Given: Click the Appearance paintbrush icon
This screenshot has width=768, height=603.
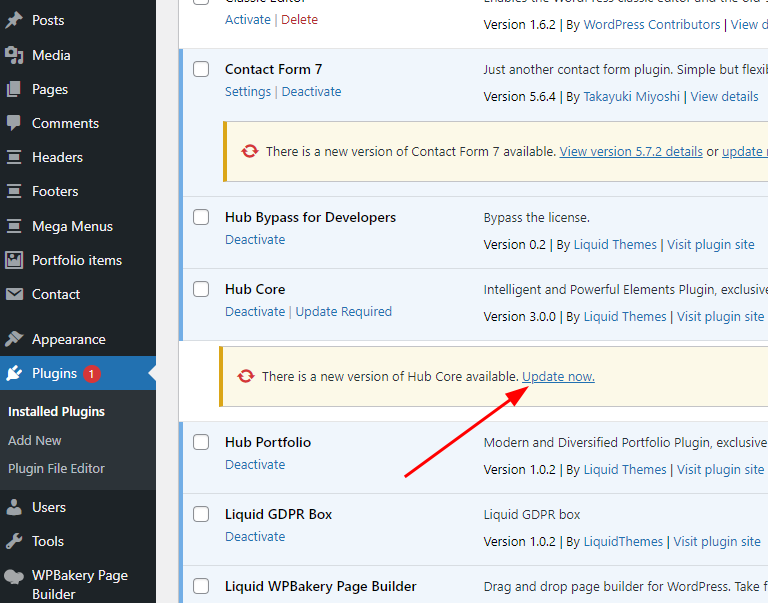Looking at the screenshot, I should pos(14,338).
